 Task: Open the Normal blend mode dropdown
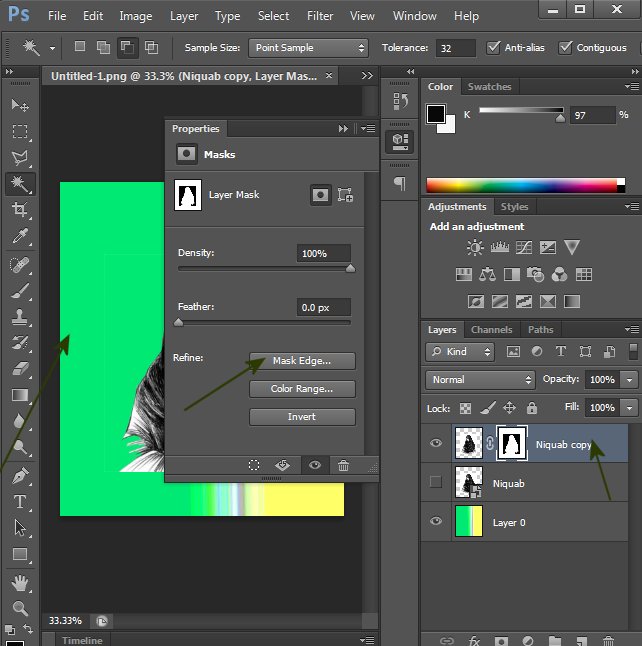tap(481, 380)
